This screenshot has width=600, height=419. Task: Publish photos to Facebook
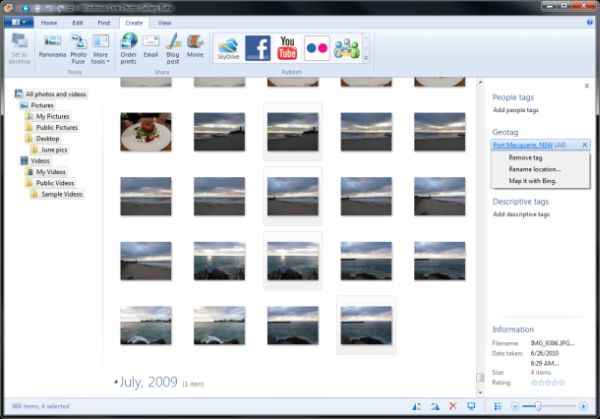(x=258, y=48)
